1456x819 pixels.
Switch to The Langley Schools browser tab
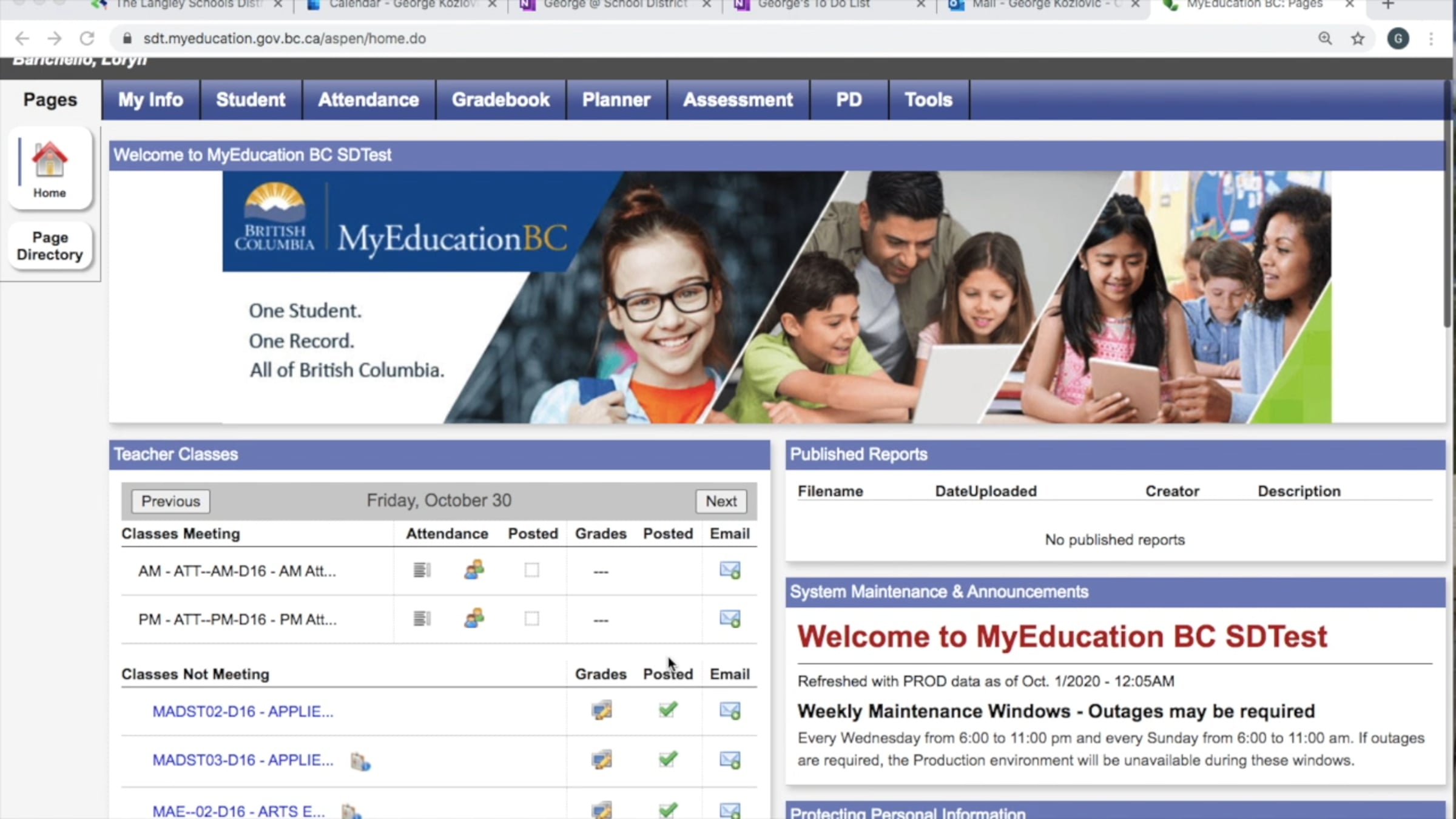point(188,5)
